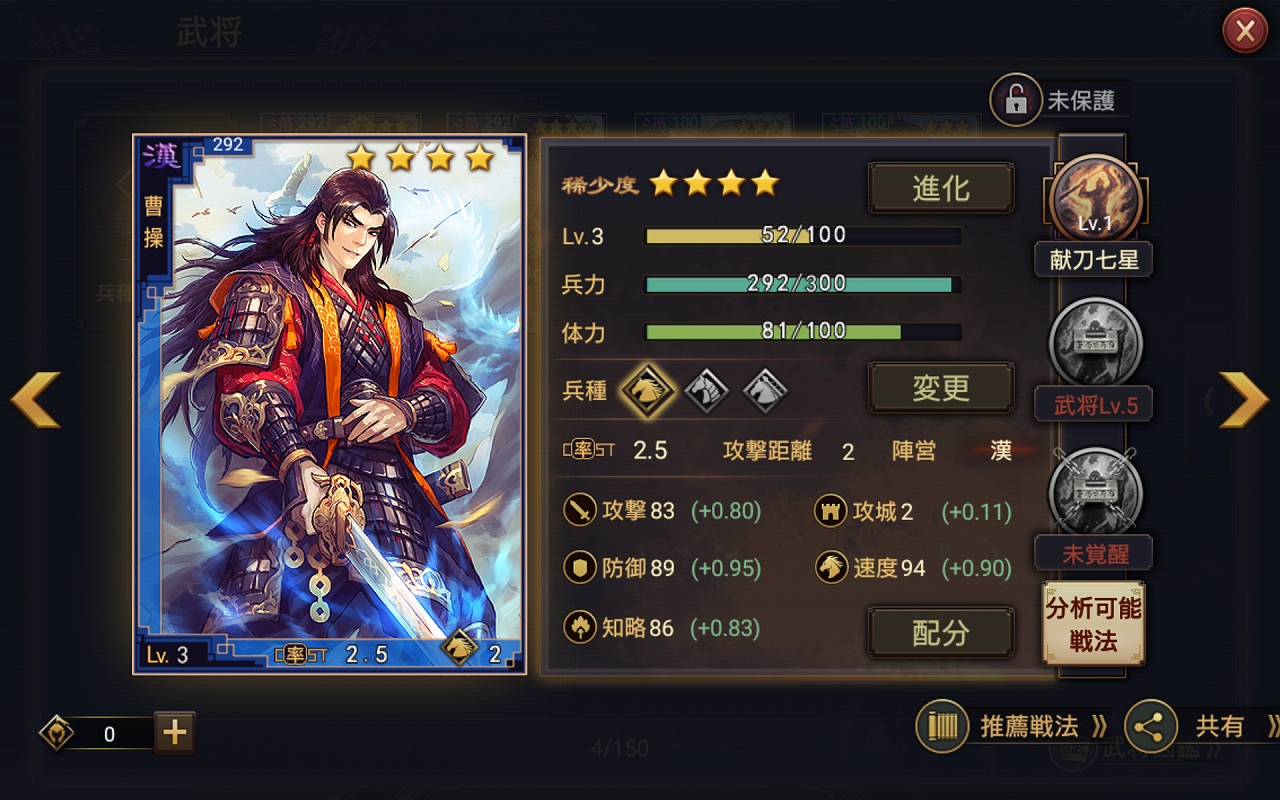Click the 兵力 292/300 bar
Image resolution: width=1280 pixels, height=800 pixels.
[803, 284]
